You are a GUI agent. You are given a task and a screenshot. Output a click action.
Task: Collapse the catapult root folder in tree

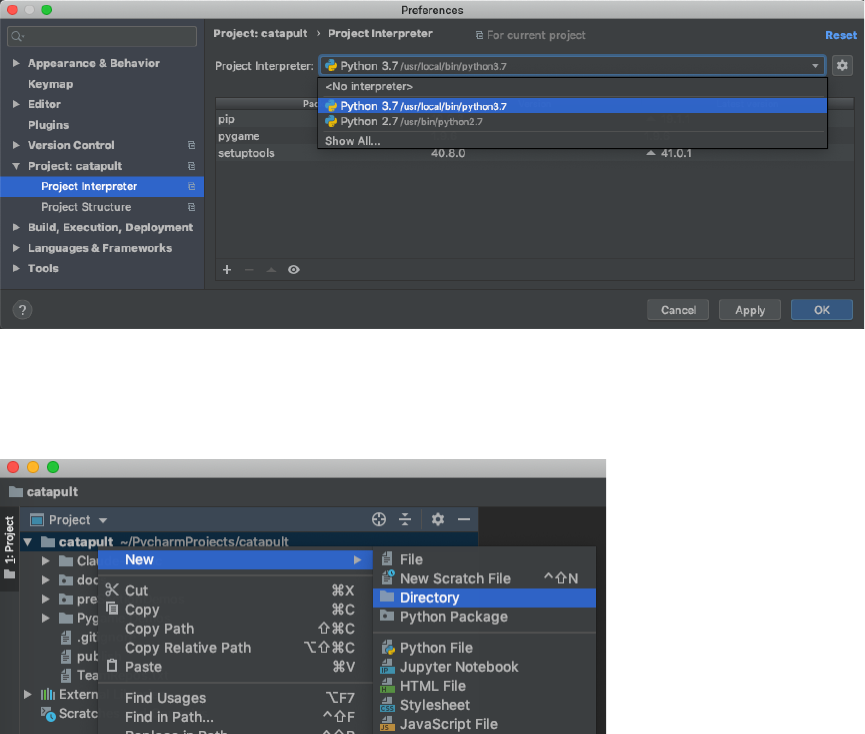coord(28,542)
